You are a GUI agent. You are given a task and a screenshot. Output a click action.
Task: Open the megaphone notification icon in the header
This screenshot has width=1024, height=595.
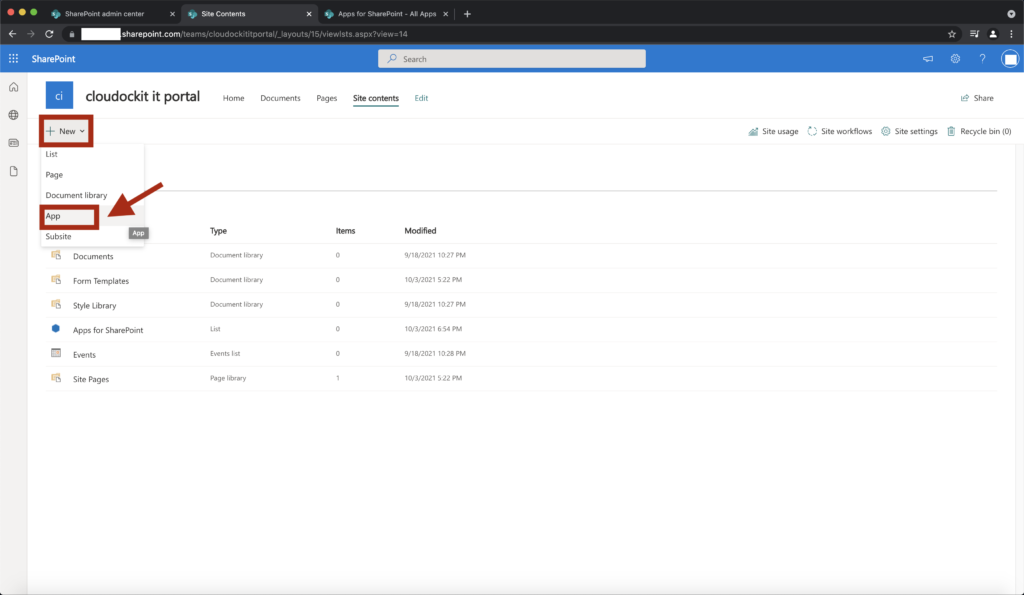click(x=928, y=59)
